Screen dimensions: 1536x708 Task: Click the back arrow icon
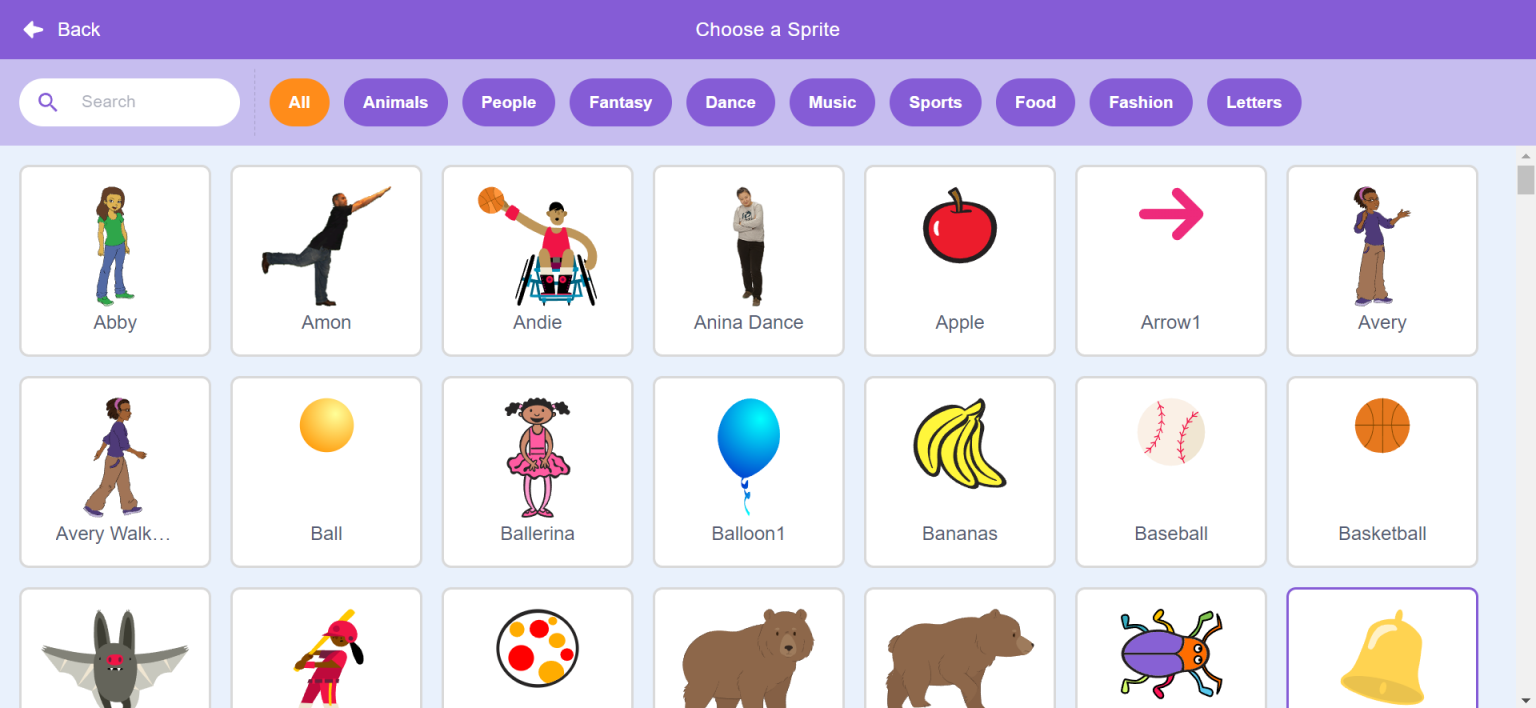click(x=34, y=30)
